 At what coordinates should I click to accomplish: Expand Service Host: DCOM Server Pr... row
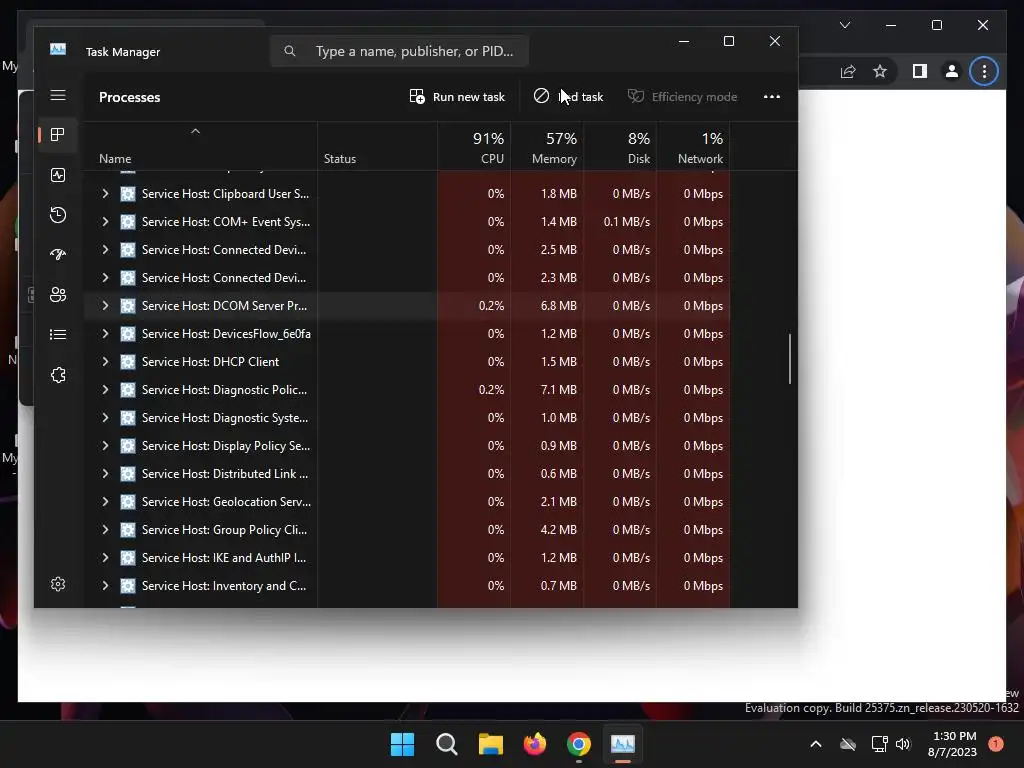(105, 306)
